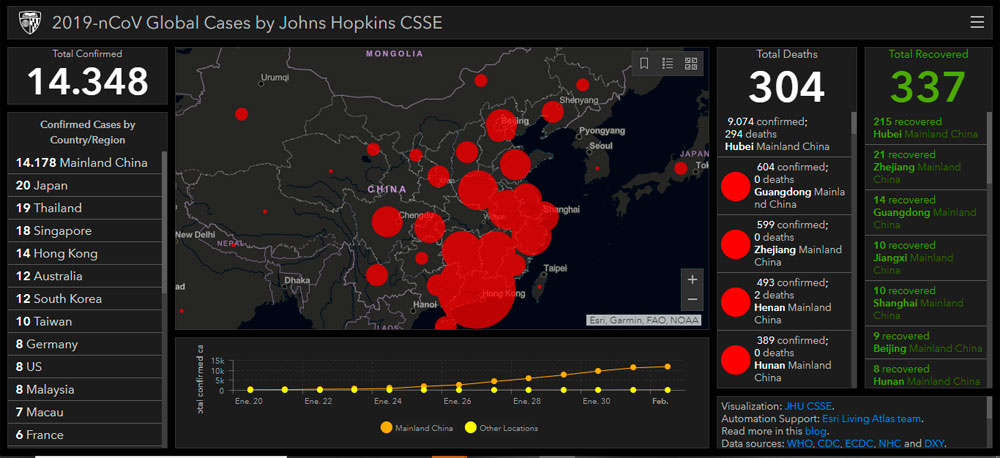Viewport: 1000px width, 458px height.
Task: Select the Zhejiang red circle icon
Action: point(735,244)
